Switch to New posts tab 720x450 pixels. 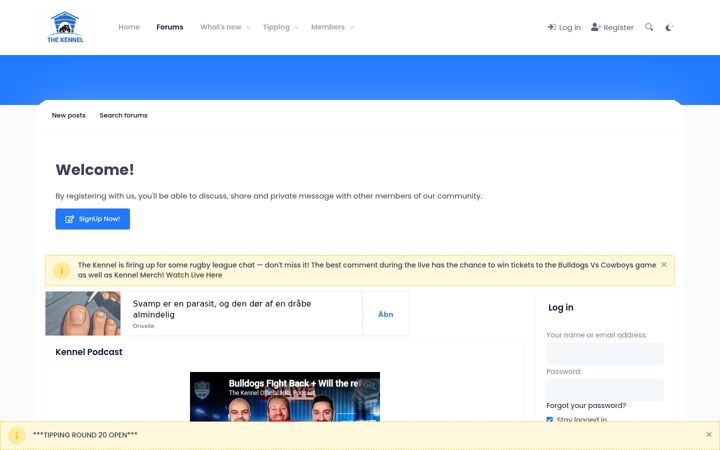[x=68, y=115]
